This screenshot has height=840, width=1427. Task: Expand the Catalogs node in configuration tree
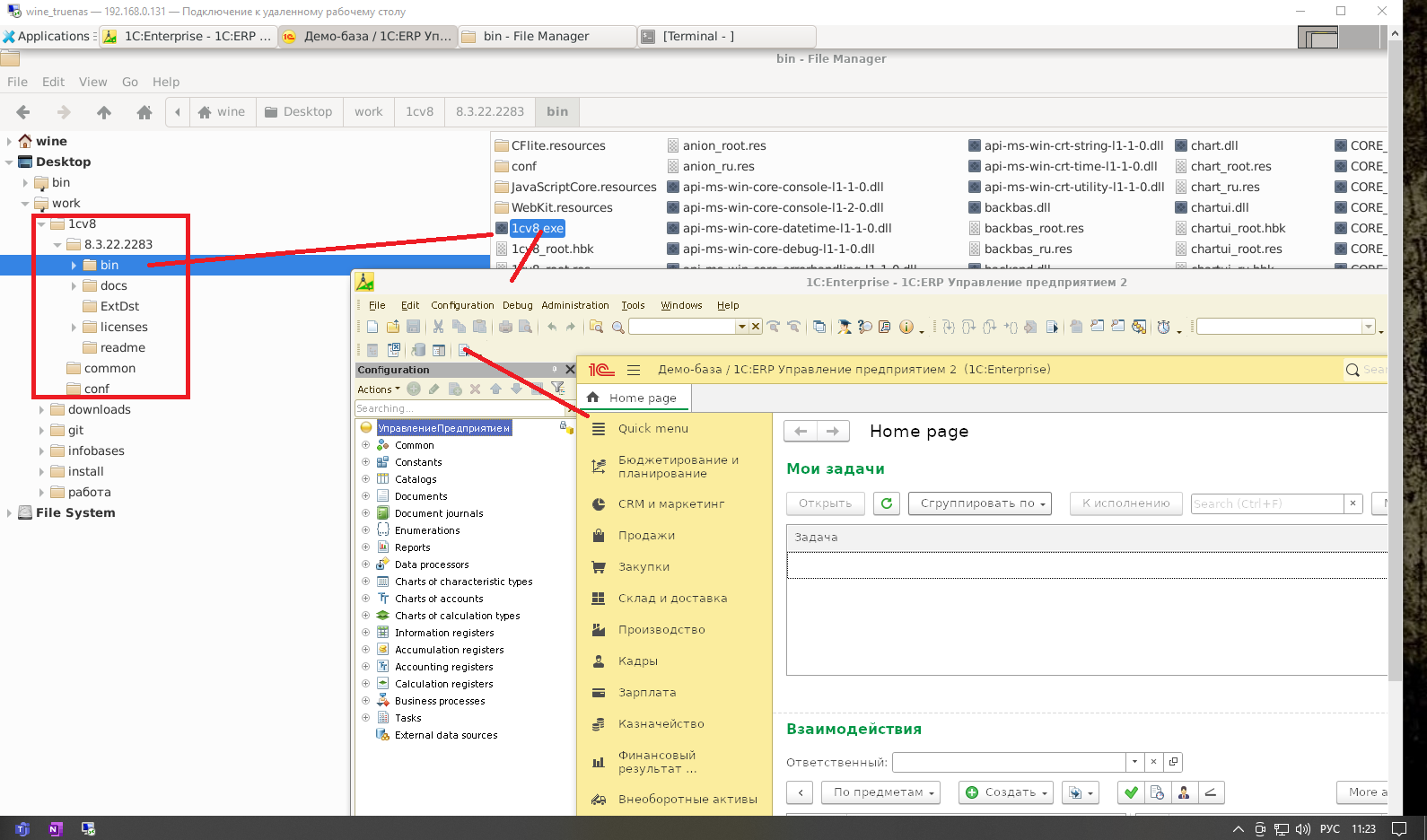coord(365,479)
